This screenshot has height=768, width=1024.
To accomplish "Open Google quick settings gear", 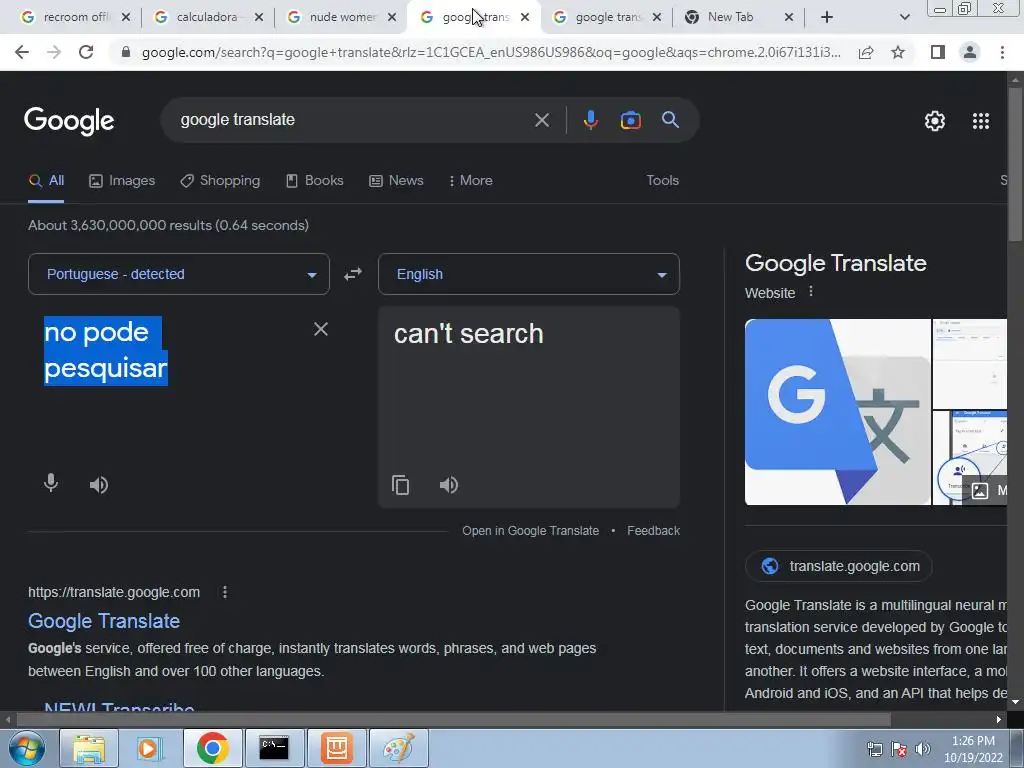I will coord(935,121).
